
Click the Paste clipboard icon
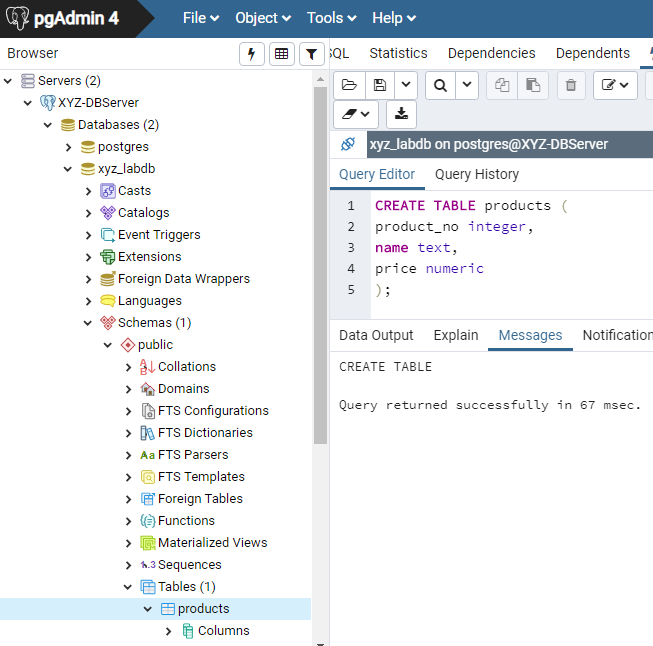click(x=533, y=85)
